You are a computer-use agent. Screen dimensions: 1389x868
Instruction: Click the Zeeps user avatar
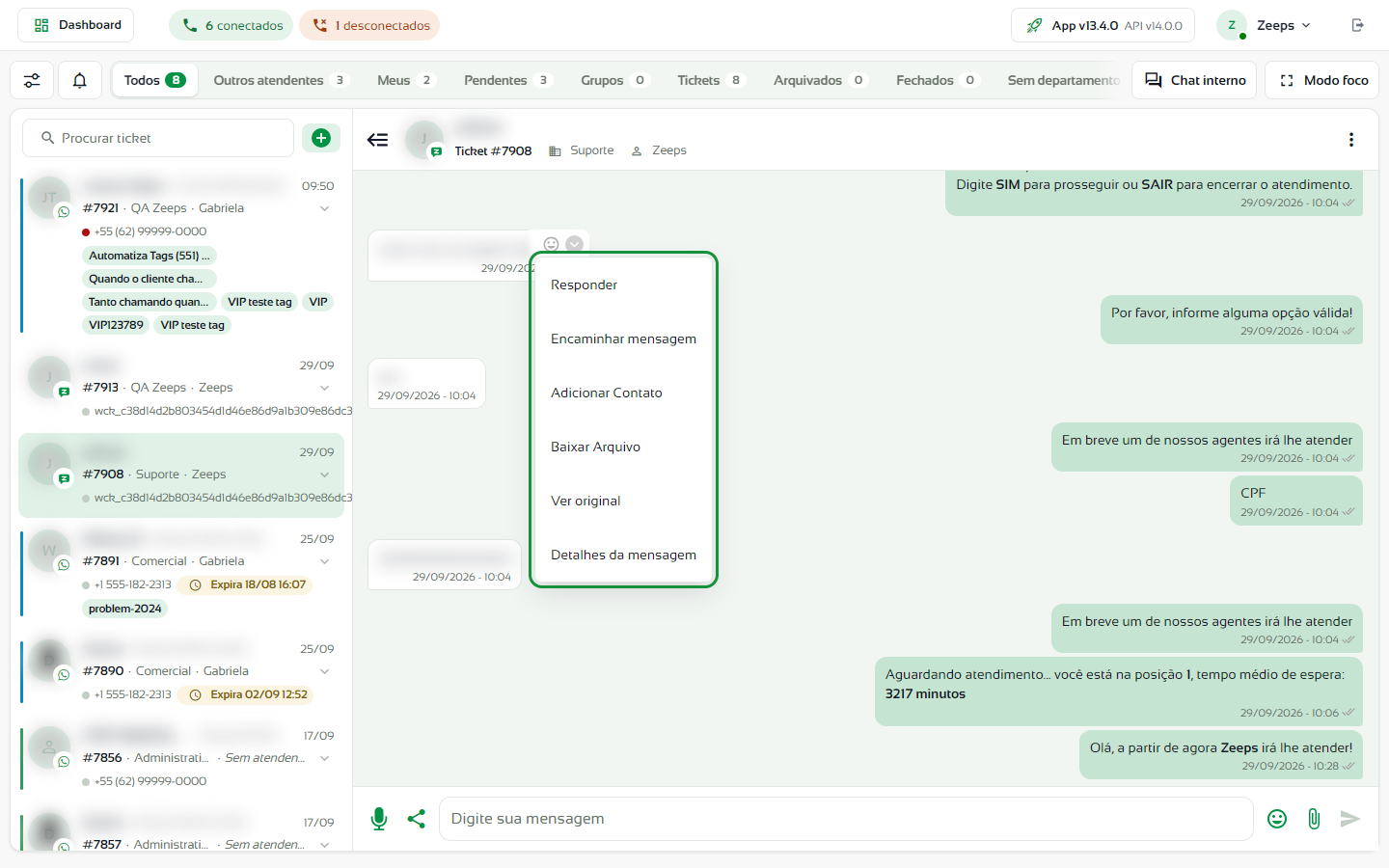point(1232,25)
